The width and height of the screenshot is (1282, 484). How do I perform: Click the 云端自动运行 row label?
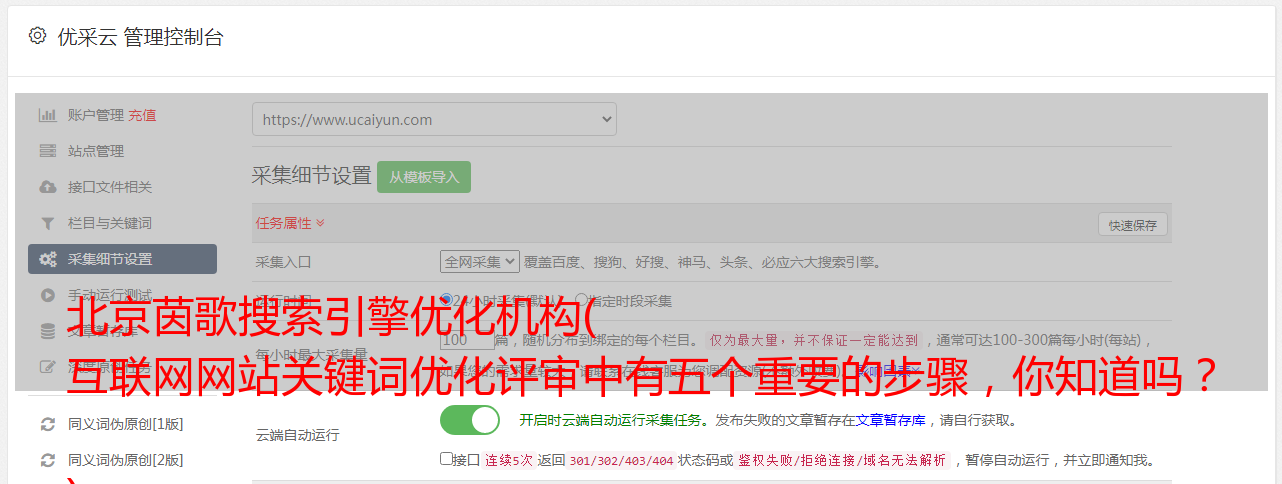click(297, 435)
